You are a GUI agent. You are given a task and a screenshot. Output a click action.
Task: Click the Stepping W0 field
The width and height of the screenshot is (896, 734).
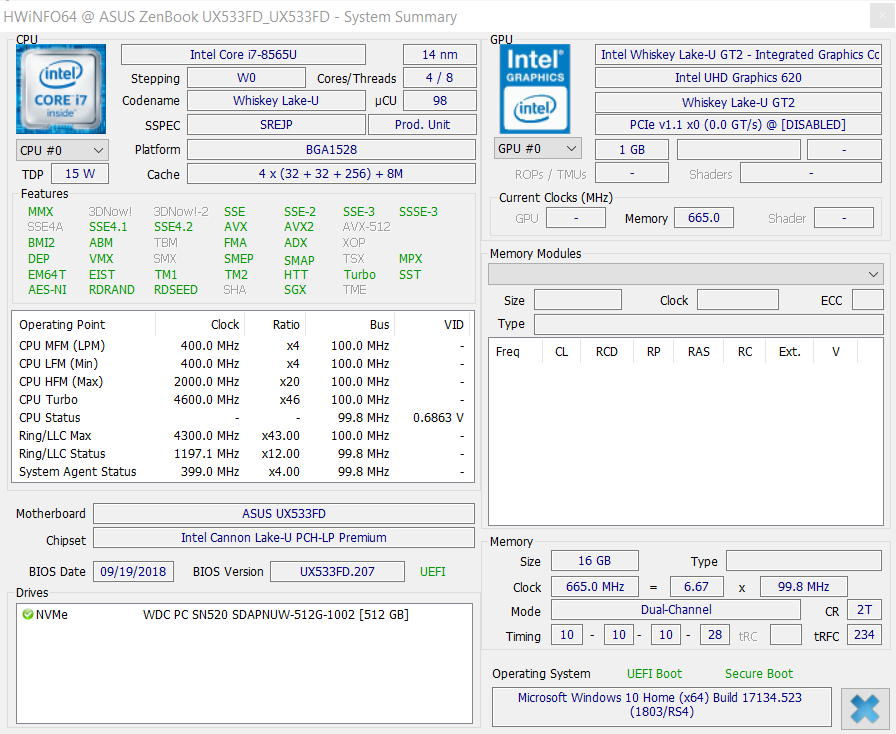tap(246, 78)
